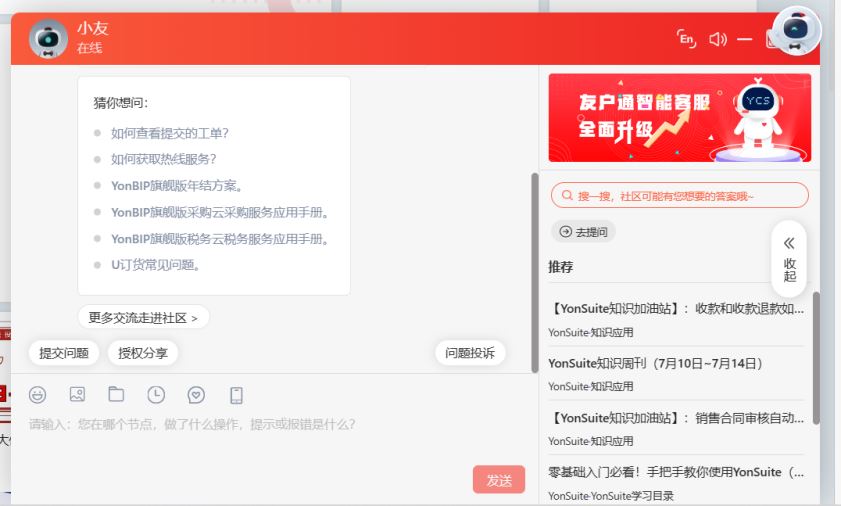Select U订货常见问题 suggested question
The height and width of the screenshot is (506, 841).
pyautogui.click(x=156, y=265)
